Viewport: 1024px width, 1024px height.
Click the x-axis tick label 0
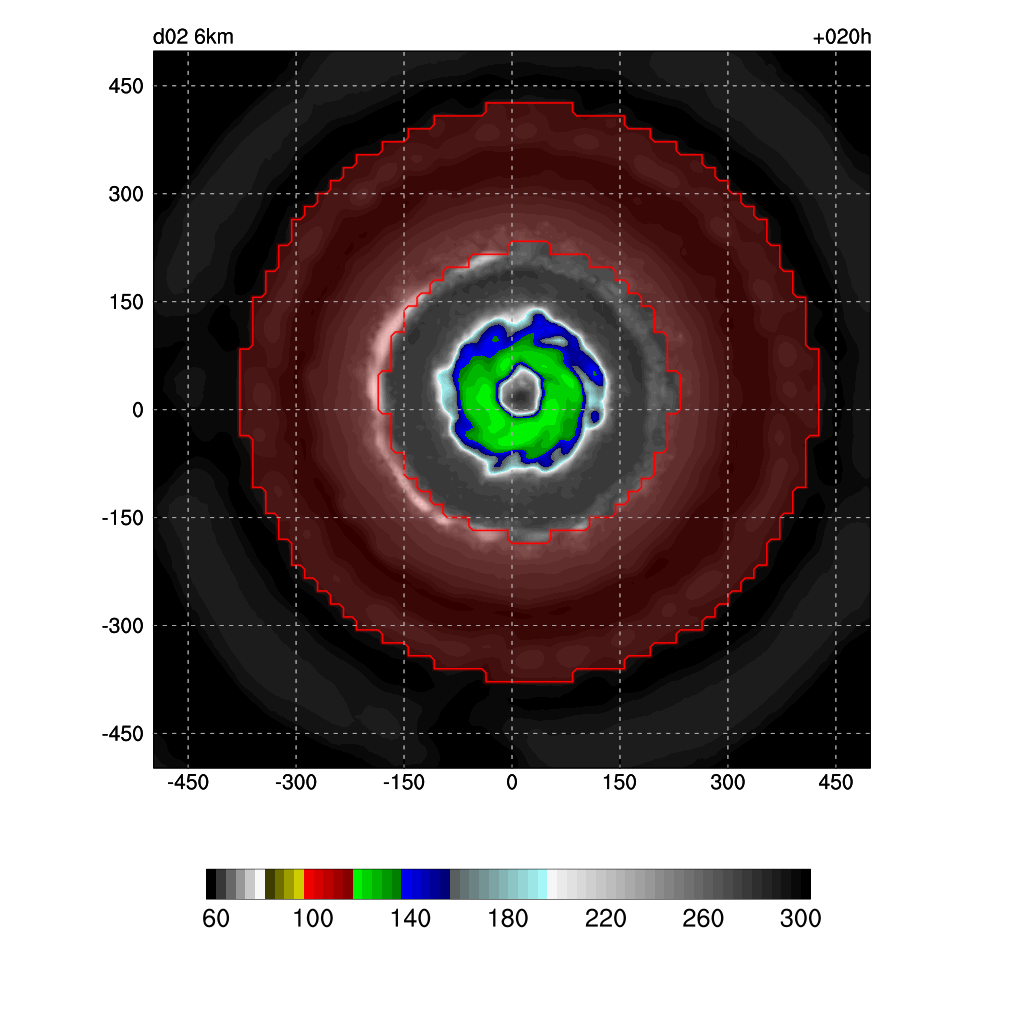click(512, 782)
